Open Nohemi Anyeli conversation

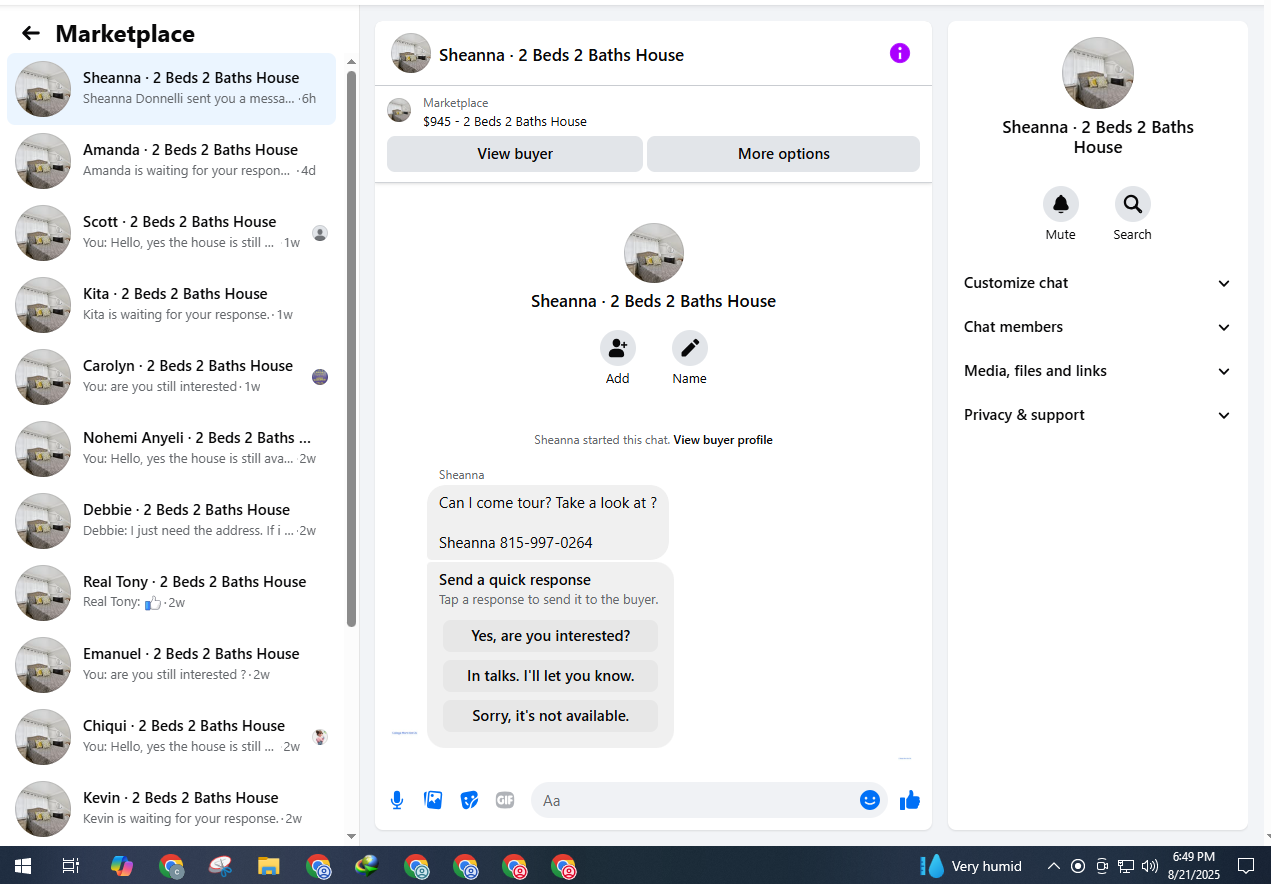172,449
